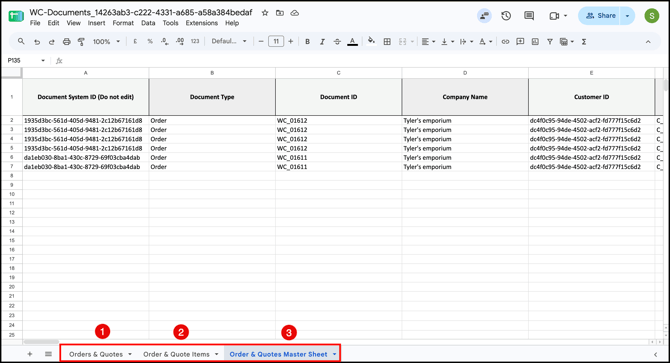The width and height of the screenshot is (670, 363).
Task: Click the search menus magnifier icon
Action: coord(21,41)
